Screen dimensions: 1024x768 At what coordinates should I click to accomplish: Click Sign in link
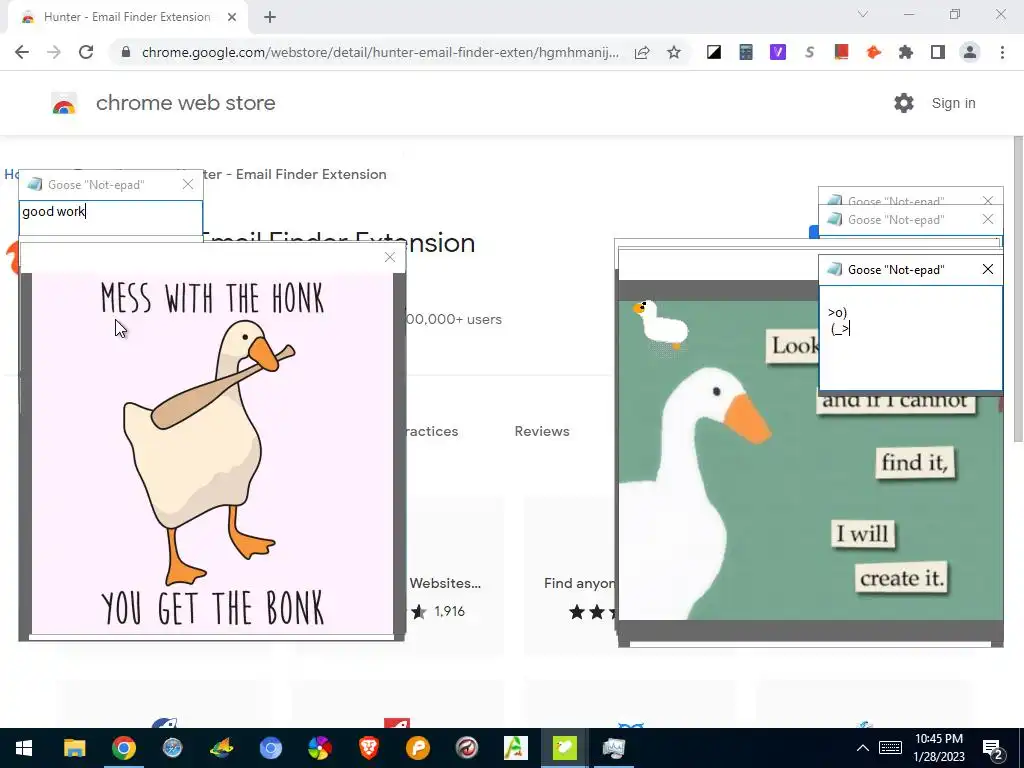click(953, 103)
